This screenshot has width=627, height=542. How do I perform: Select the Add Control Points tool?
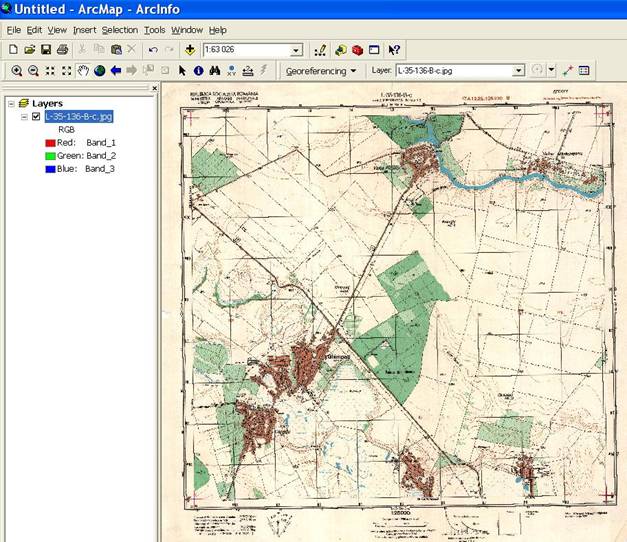click(568, 71)
